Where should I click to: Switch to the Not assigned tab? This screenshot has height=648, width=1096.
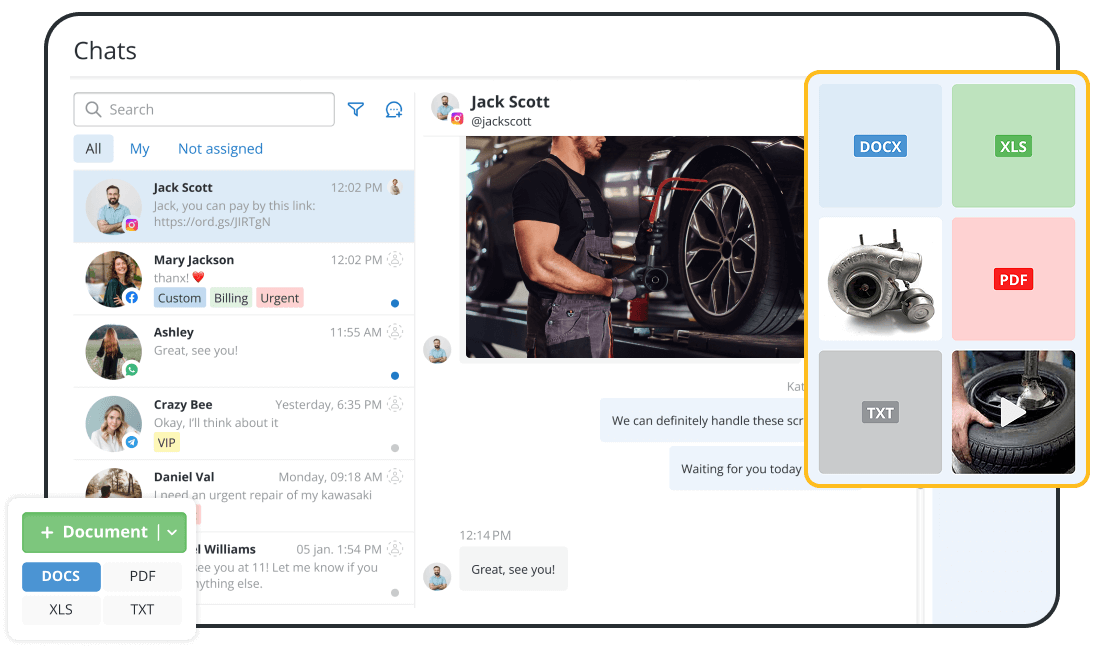pyautogui.click(x=220, y=148)
